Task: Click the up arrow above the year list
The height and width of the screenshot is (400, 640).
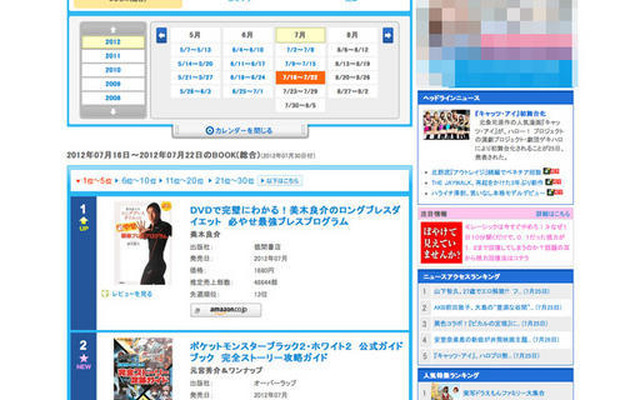Action: point(113,30)
